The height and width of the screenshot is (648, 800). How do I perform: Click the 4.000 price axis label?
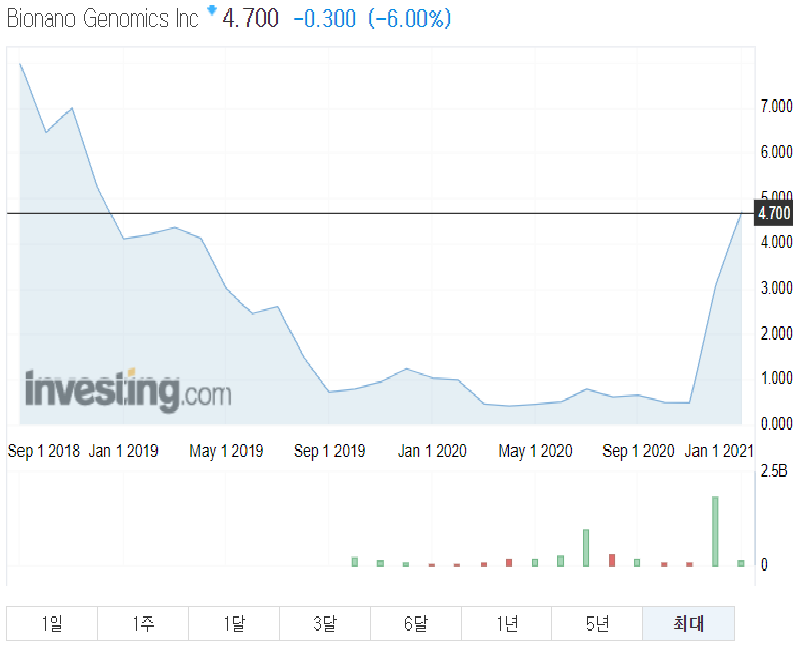point(777,242)
